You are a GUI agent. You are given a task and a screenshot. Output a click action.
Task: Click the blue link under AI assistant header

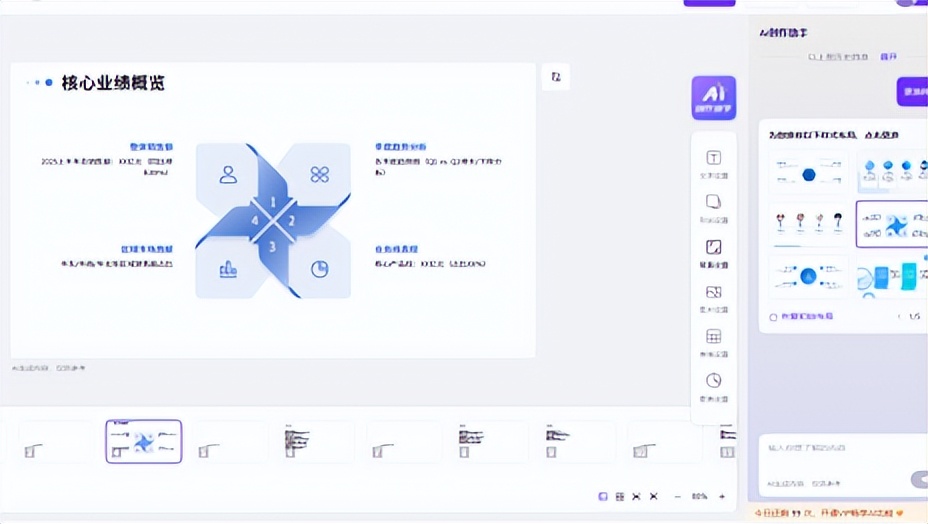click(888, 57)
